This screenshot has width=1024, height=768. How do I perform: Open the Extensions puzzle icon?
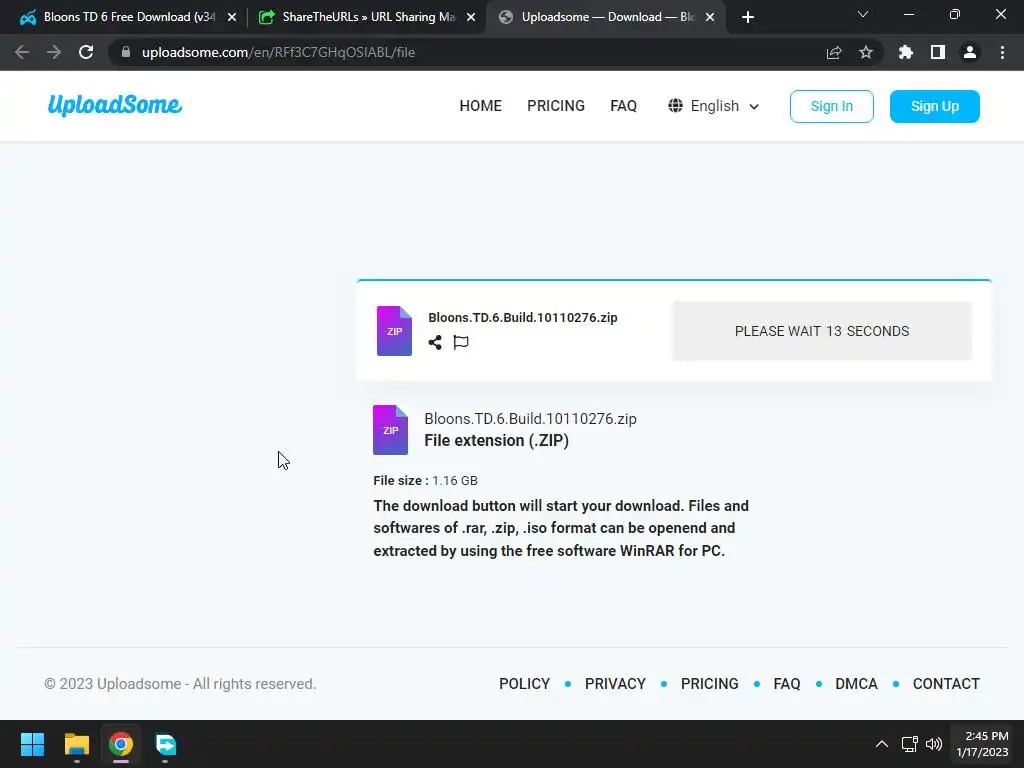[906, 52]
